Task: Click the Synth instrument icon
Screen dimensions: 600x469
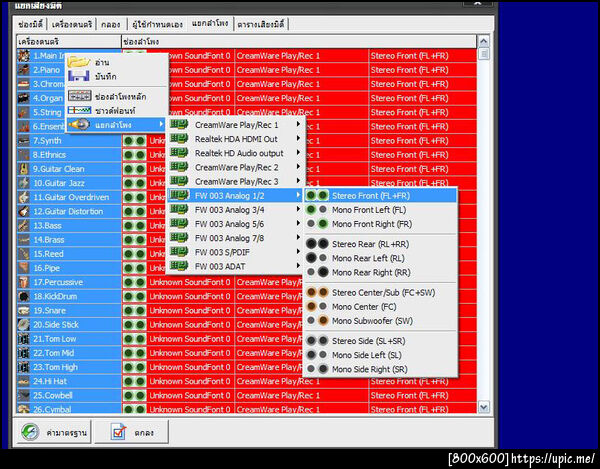Action: tap(24, 141)
